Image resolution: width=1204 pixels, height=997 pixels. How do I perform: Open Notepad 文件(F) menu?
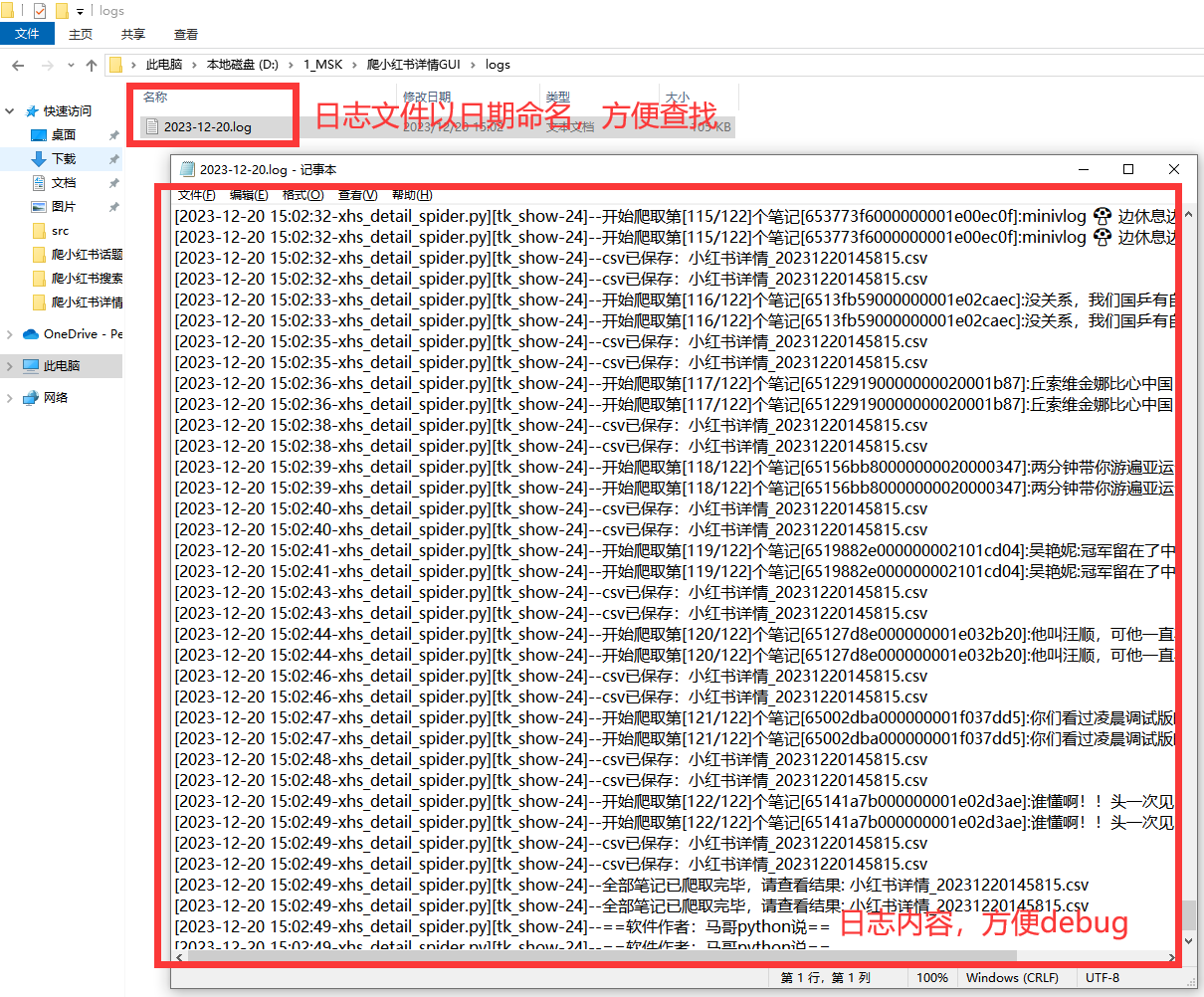click(196, 195)
